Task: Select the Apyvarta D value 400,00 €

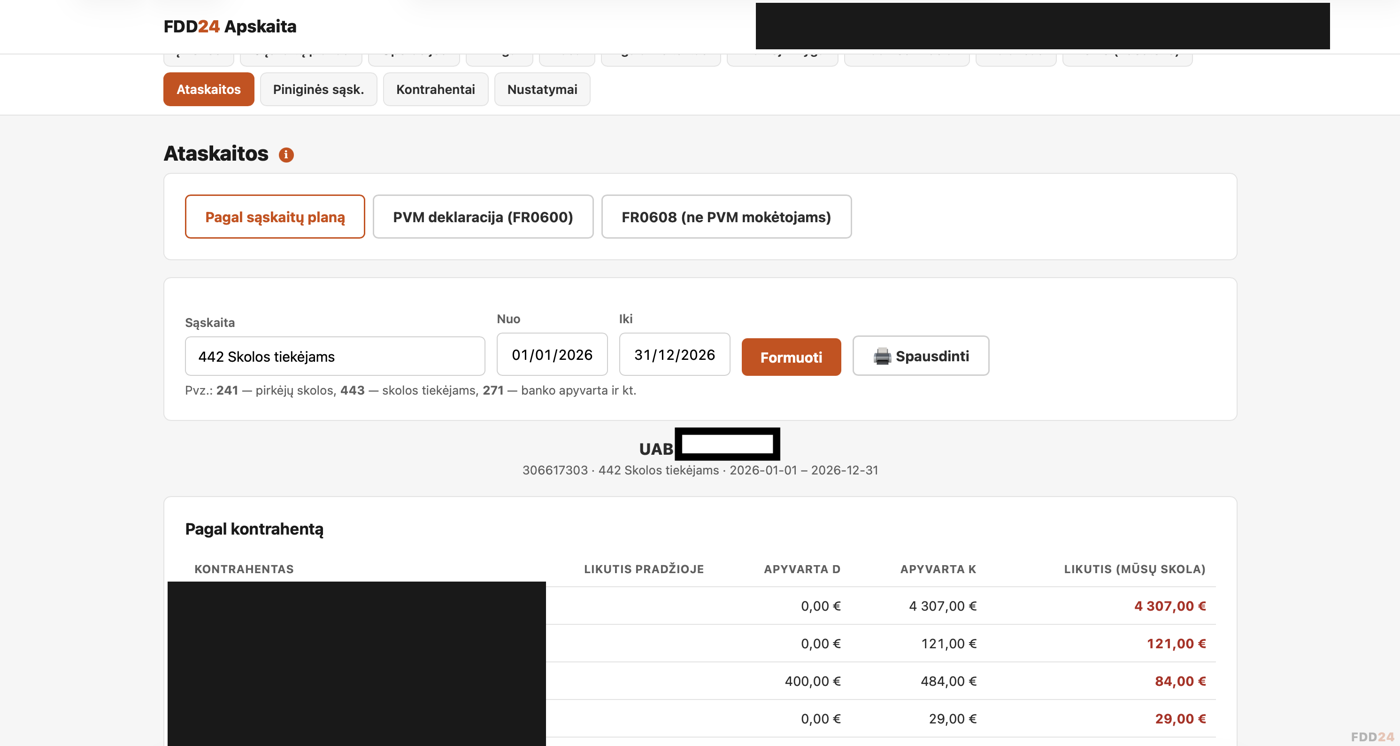Action: [813, 681]
